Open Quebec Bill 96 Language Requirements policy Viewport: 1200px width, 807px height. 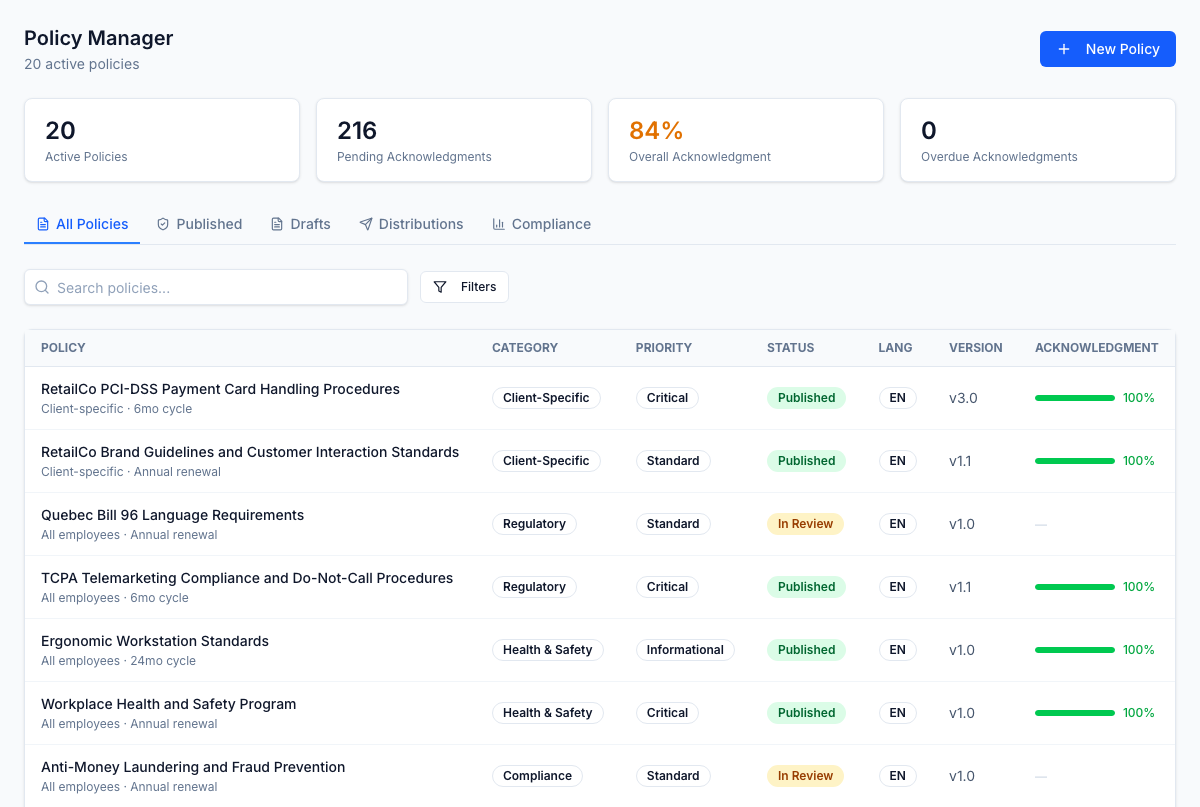point(172,515)
